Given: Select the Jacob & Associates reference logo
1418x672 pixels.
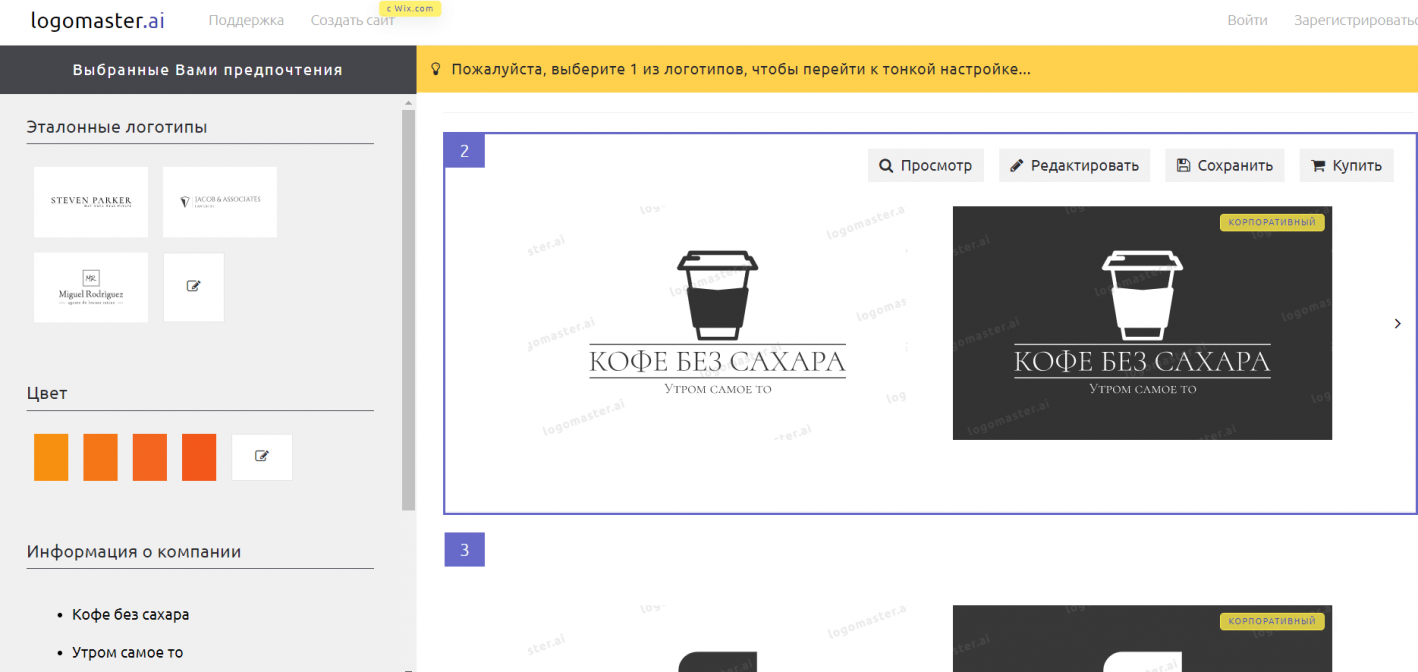Looking at the screenshot, I should point(220,202).
